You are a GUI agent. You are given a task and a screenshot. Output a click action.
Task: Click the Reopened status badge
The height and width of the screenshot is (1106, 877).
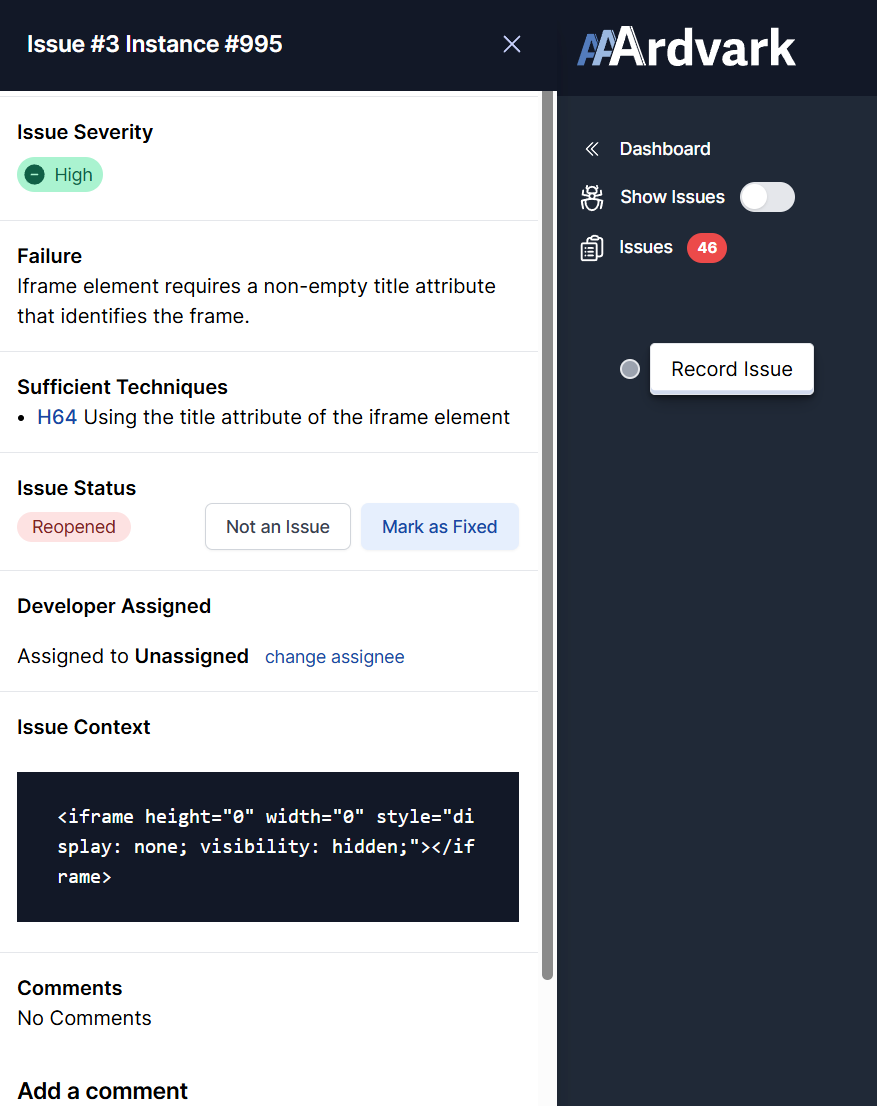coord(74,527)
